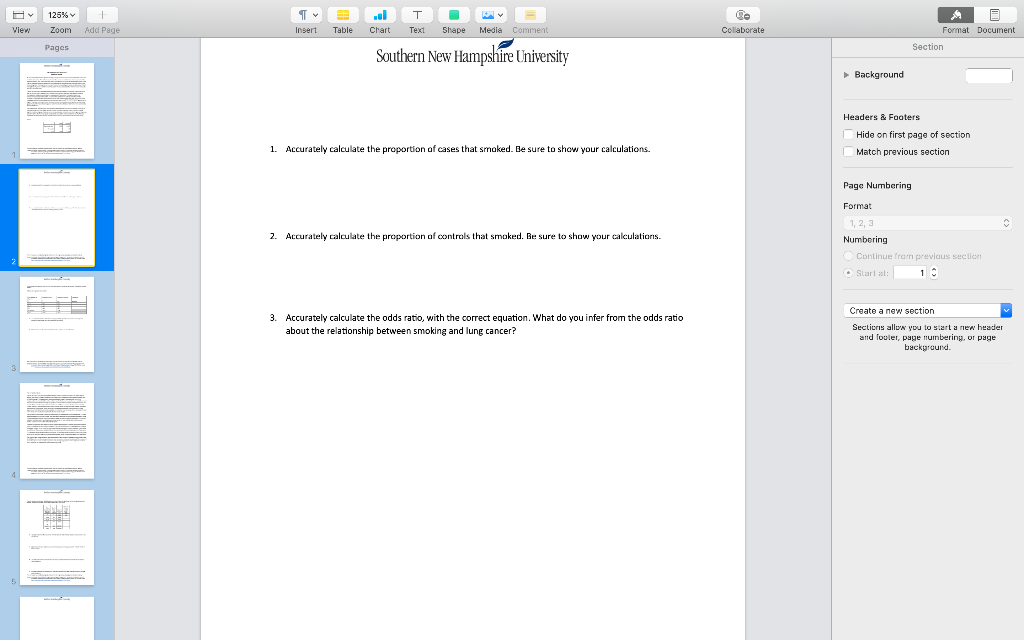Image resolution: width=1024 pixels, height=640 pixels.
Task: Expand the Background disclosure triangle
Action: tap(846, 75)
